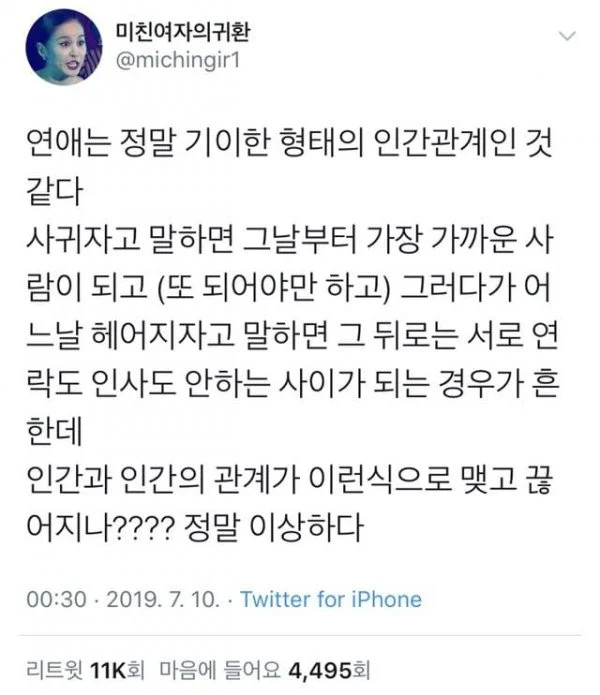The image size is (600, 695).
Task: Open the @michingir1 handle
Action: tap(178, 59)
